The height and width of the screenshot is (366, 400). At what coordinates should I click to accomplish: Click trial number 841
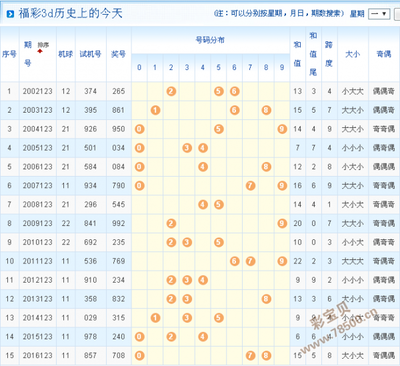click(90, 223)
